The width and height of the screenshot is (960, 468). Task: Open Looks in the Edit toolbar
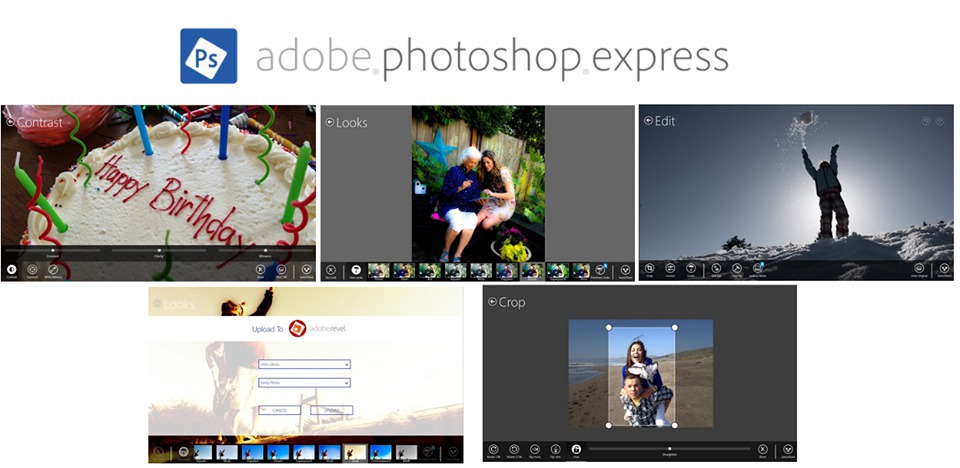pyautogui.click(x=691, y=268)
